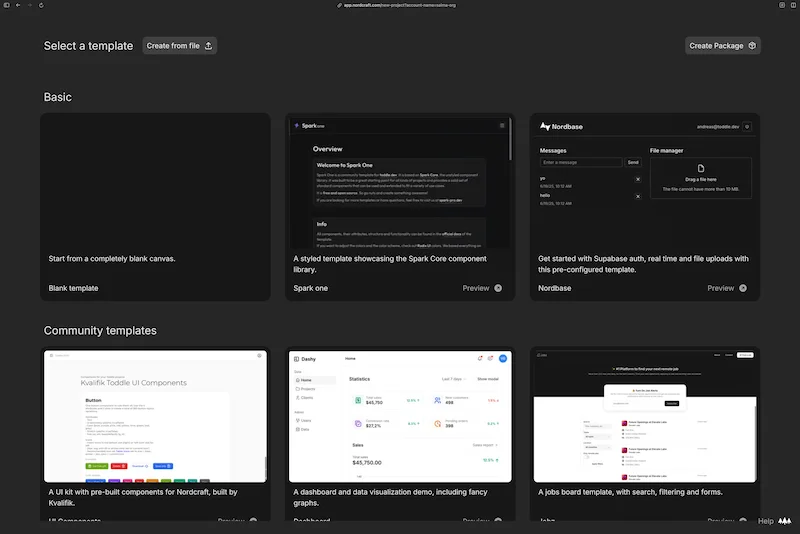Click the second-to-last icon in the browser's top-right corner
This screenshot has width=800, height=534.
[782, 5]
